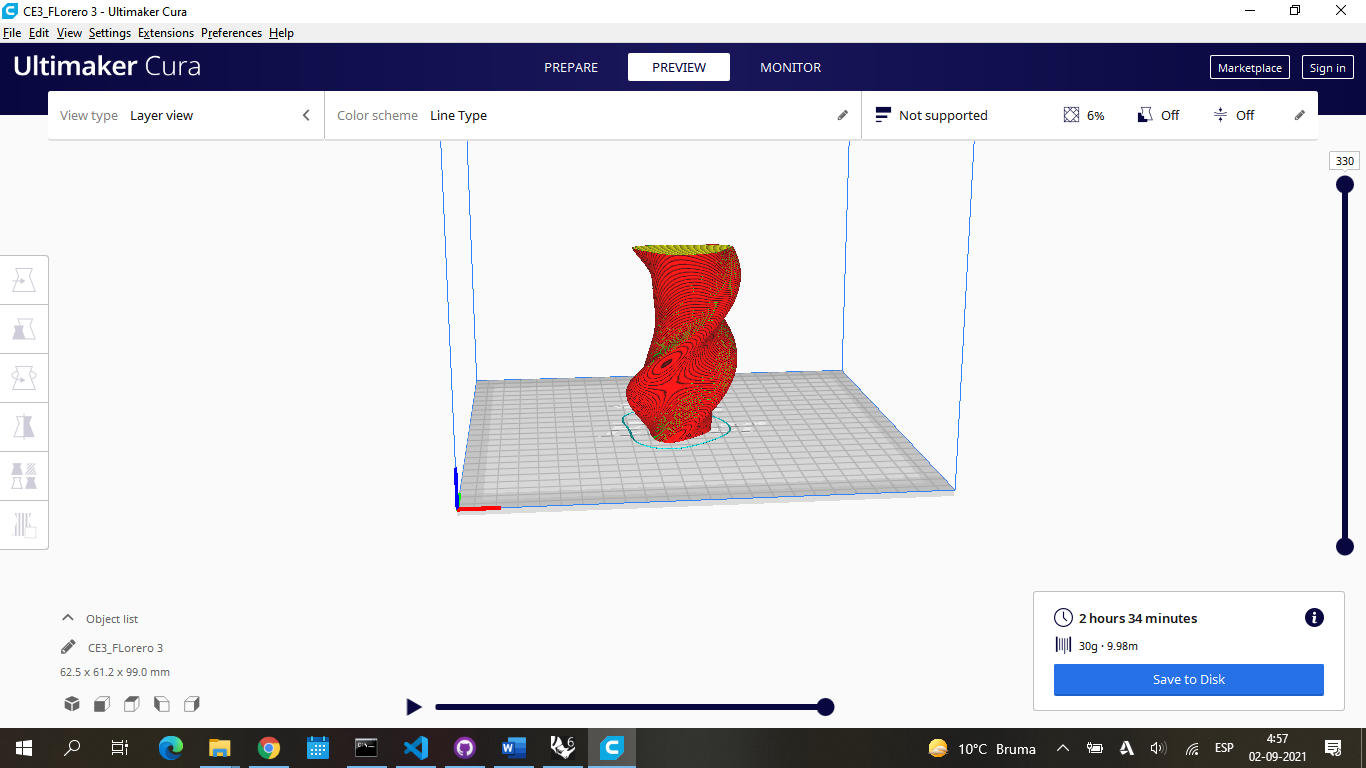This screenshot has height=768, width=1366.
Task: Switch to the PREPARE tab
Action: click(x=571, y=67)
